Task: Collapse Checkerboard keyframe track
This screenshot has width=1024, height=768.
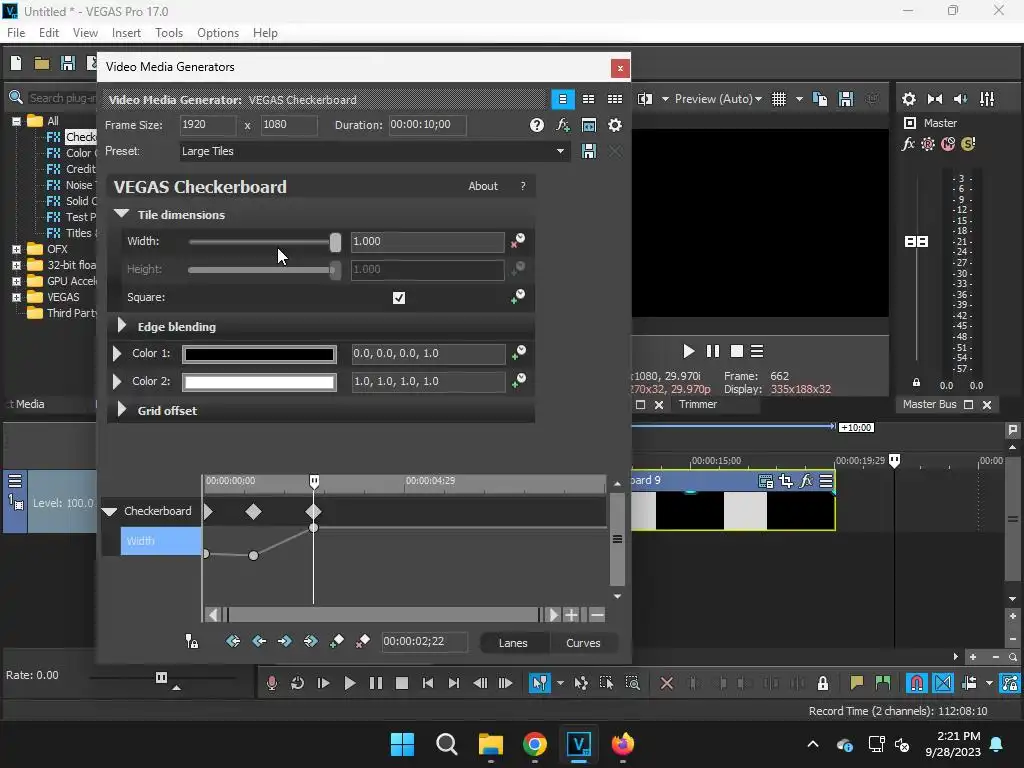Action: pyautogui.click(x=110, y=511)
